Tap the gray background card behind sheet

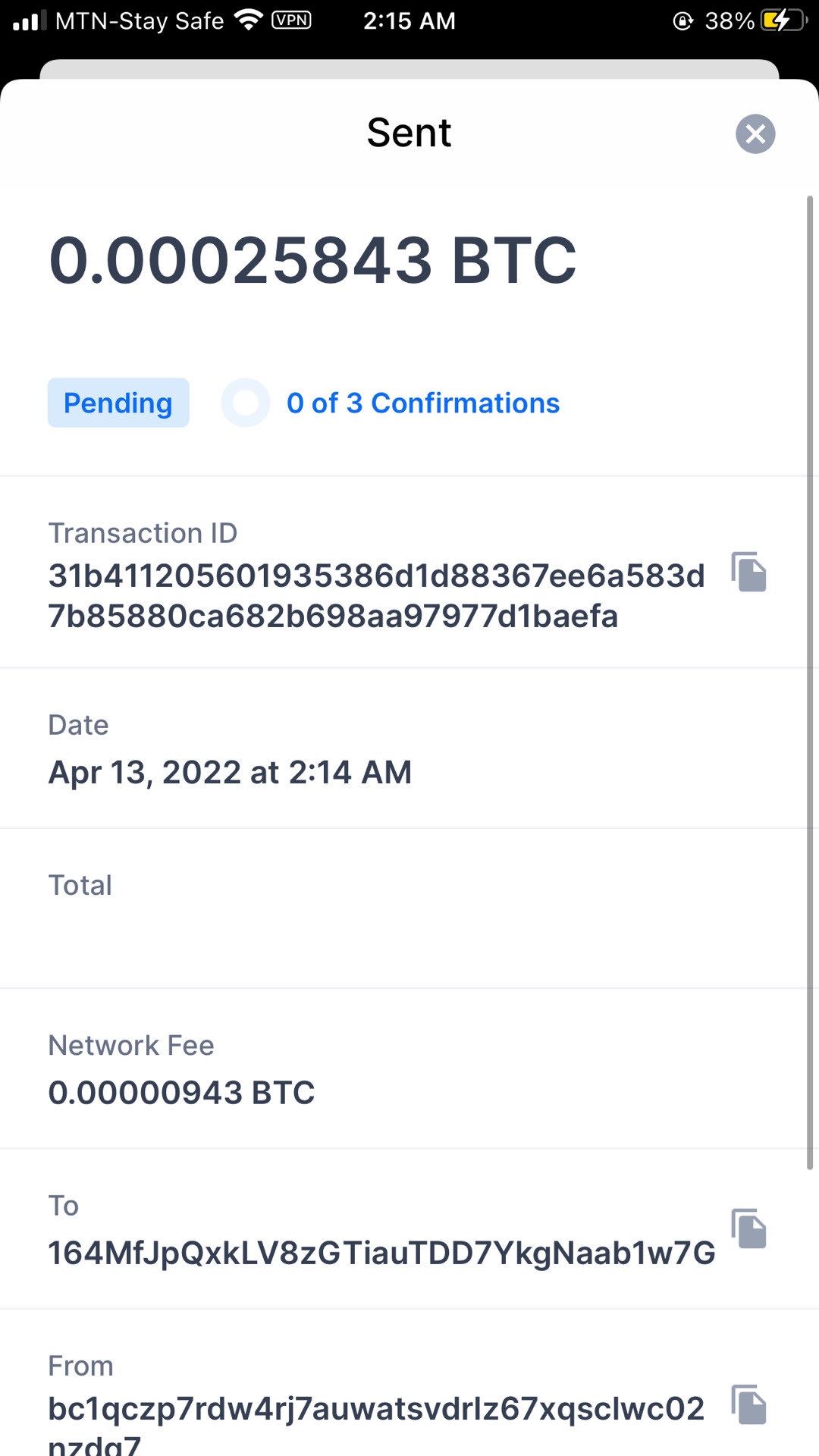click(409, 68)
